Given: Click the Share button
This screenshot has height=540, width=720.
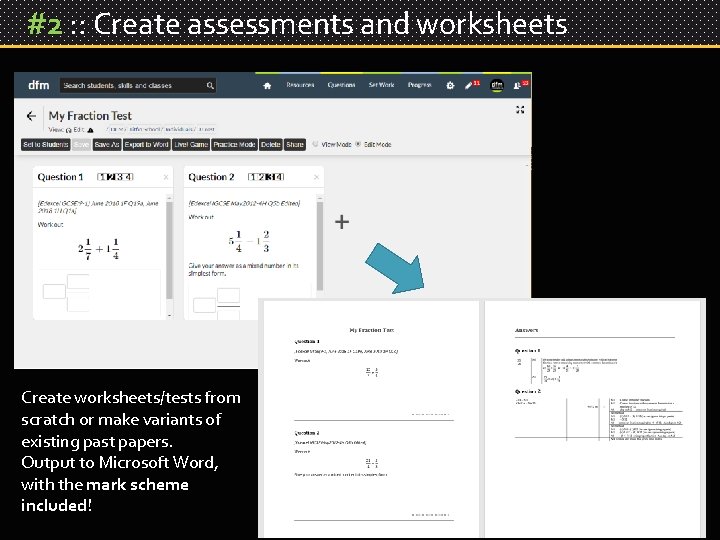Looking at the screenshot, I should click(x=295, y=145).
